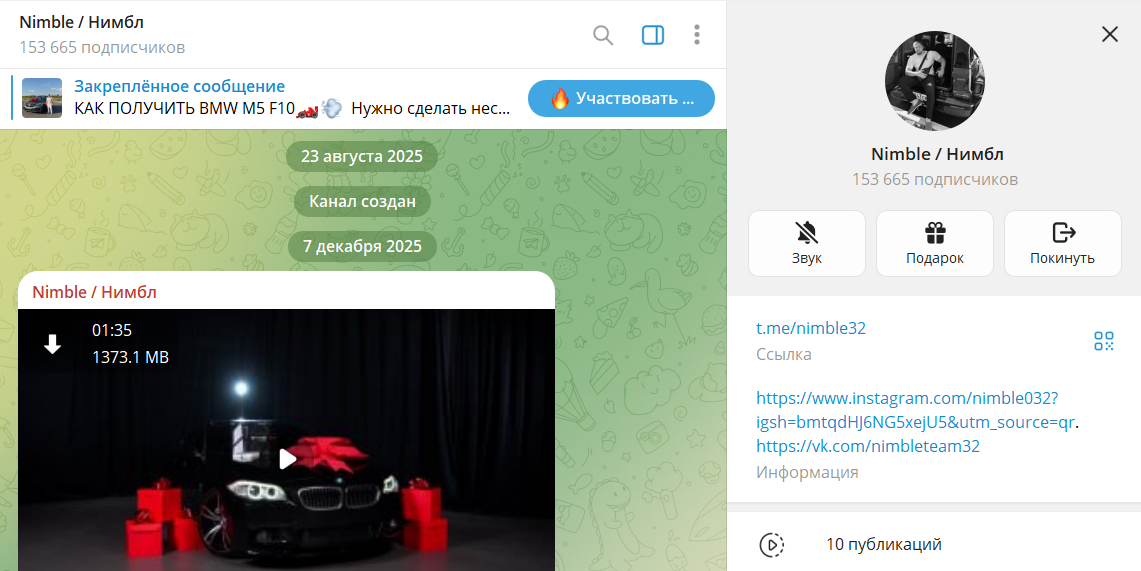Open the 10 публикаций stories row
Image resolution: width=1141 pixels, height=571 pixels.
(x=934, y=544)
